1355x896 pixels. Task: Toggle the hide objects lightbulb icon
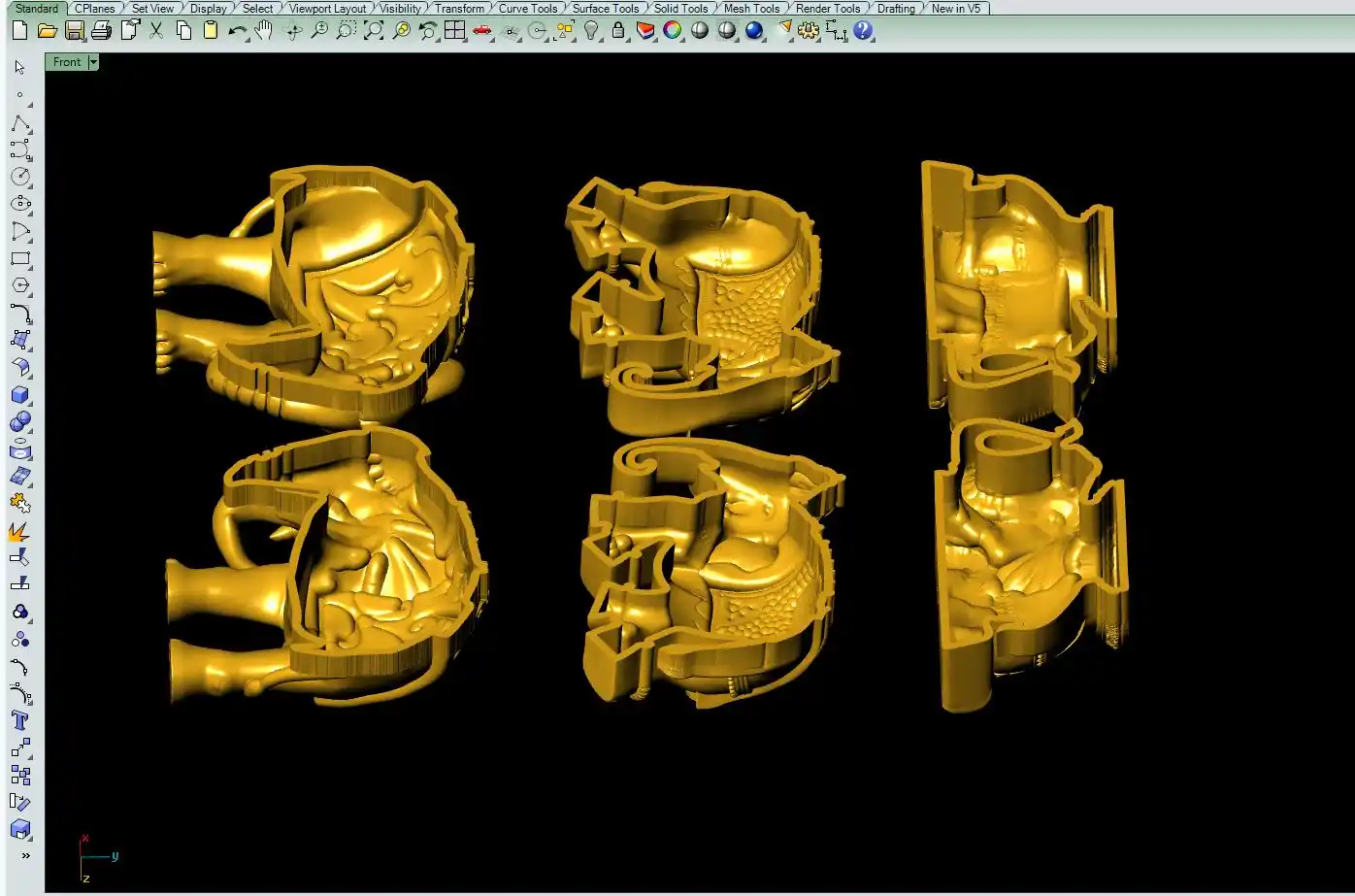(x=591, y=31)
